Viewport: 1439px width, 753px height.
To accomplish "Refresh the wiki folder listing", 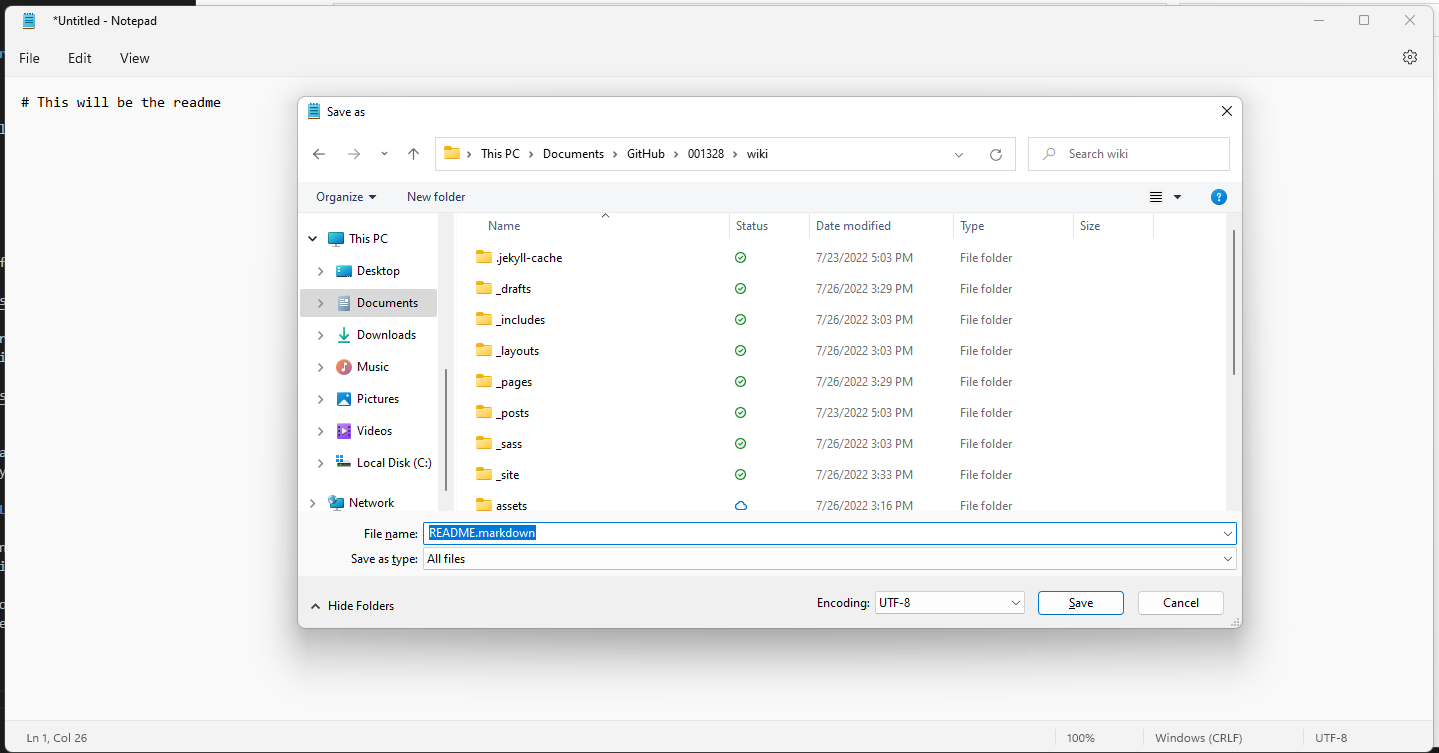I will (995, 155).
